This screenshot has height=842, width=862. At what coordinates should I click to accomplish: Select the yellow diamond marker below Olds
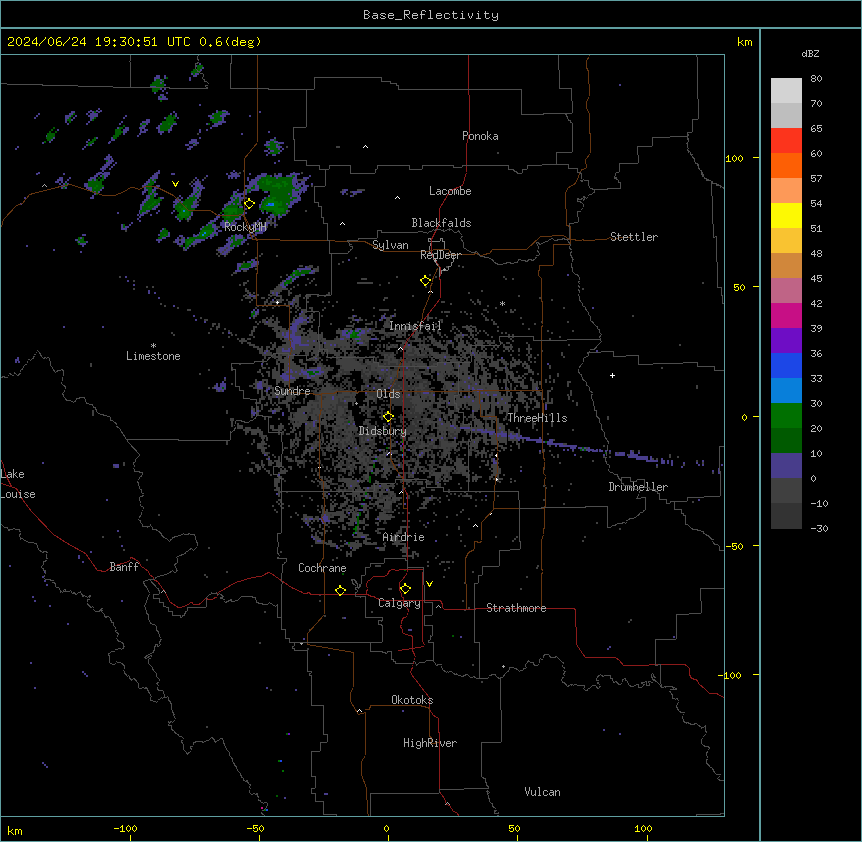click(388, 417)
